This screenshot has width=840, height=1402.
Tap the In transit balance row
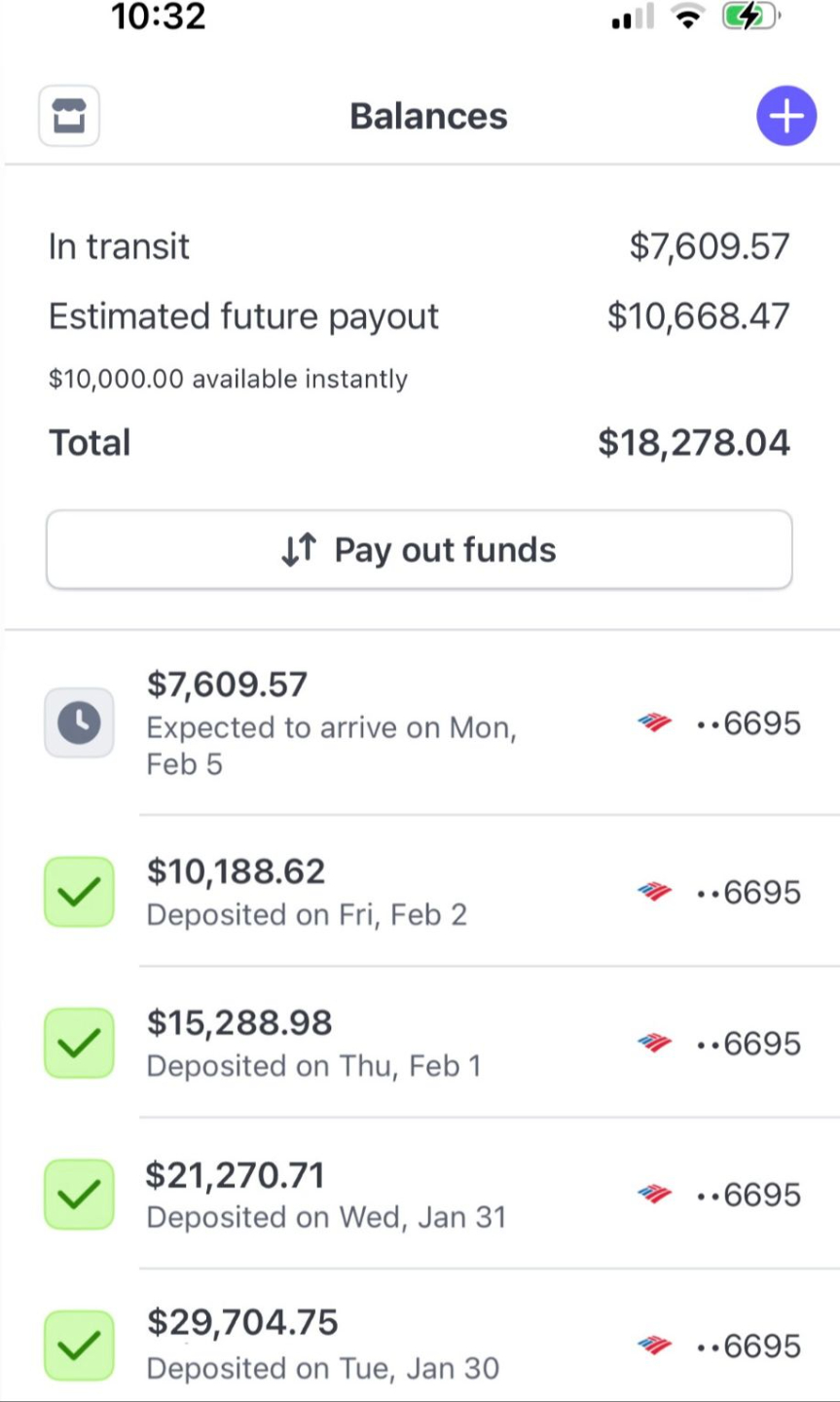point(419,246)
